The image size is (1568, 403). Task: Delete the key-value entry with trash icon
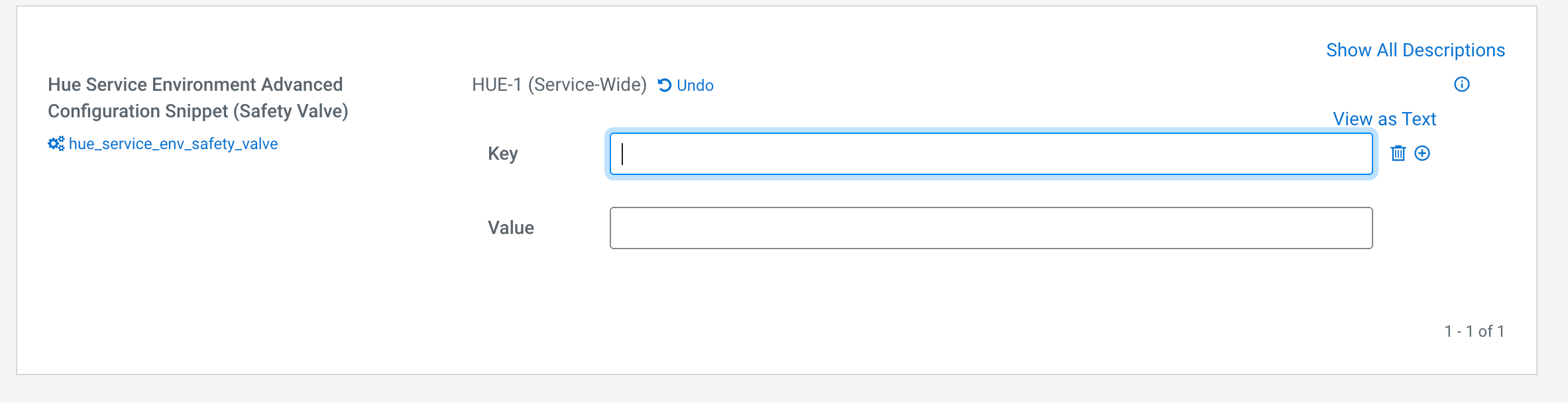pyautogui.click(x=1398, y=153)
